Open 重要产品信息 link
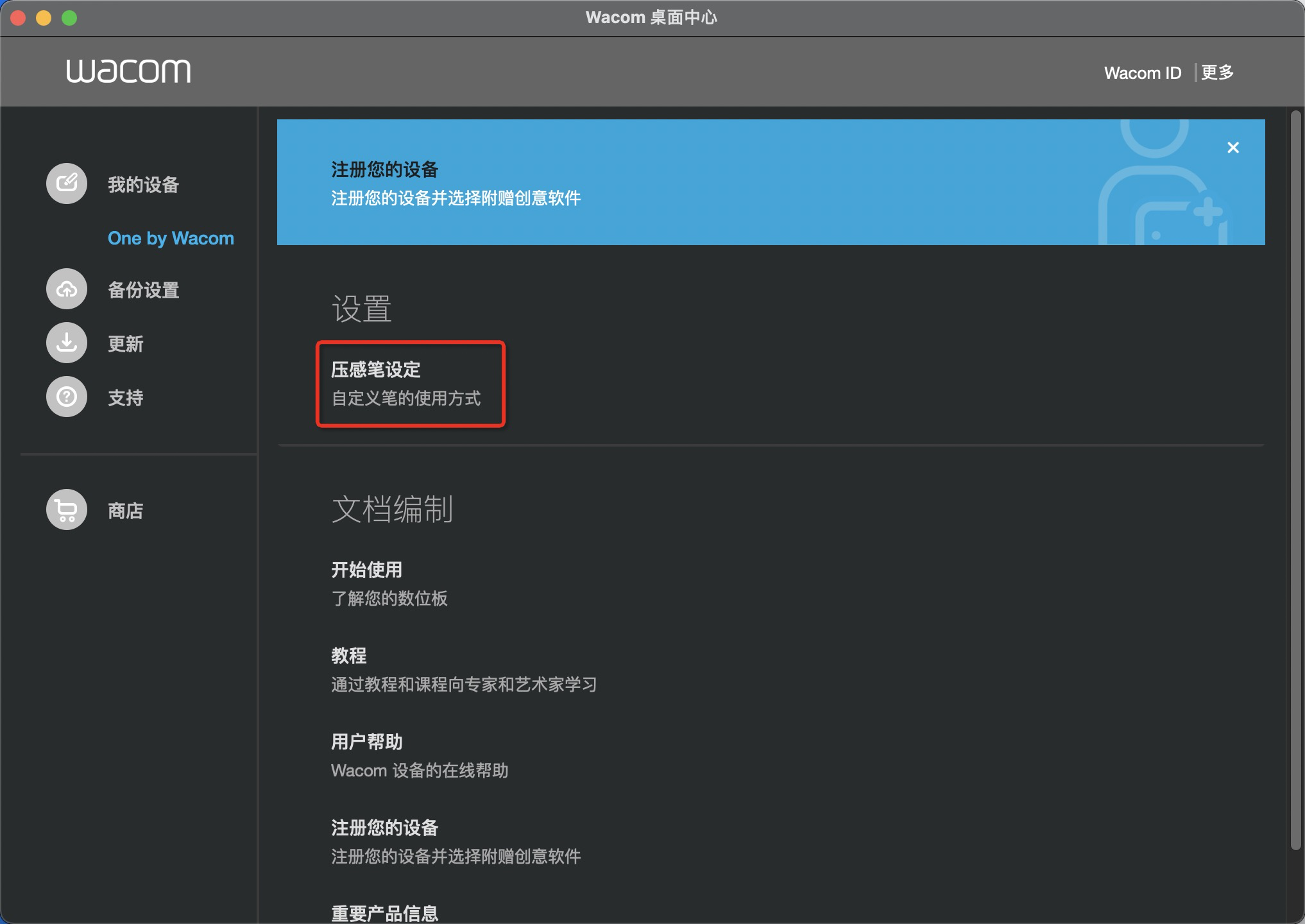The height and width of the screenshot is (924, 1305). coord(385,913)
